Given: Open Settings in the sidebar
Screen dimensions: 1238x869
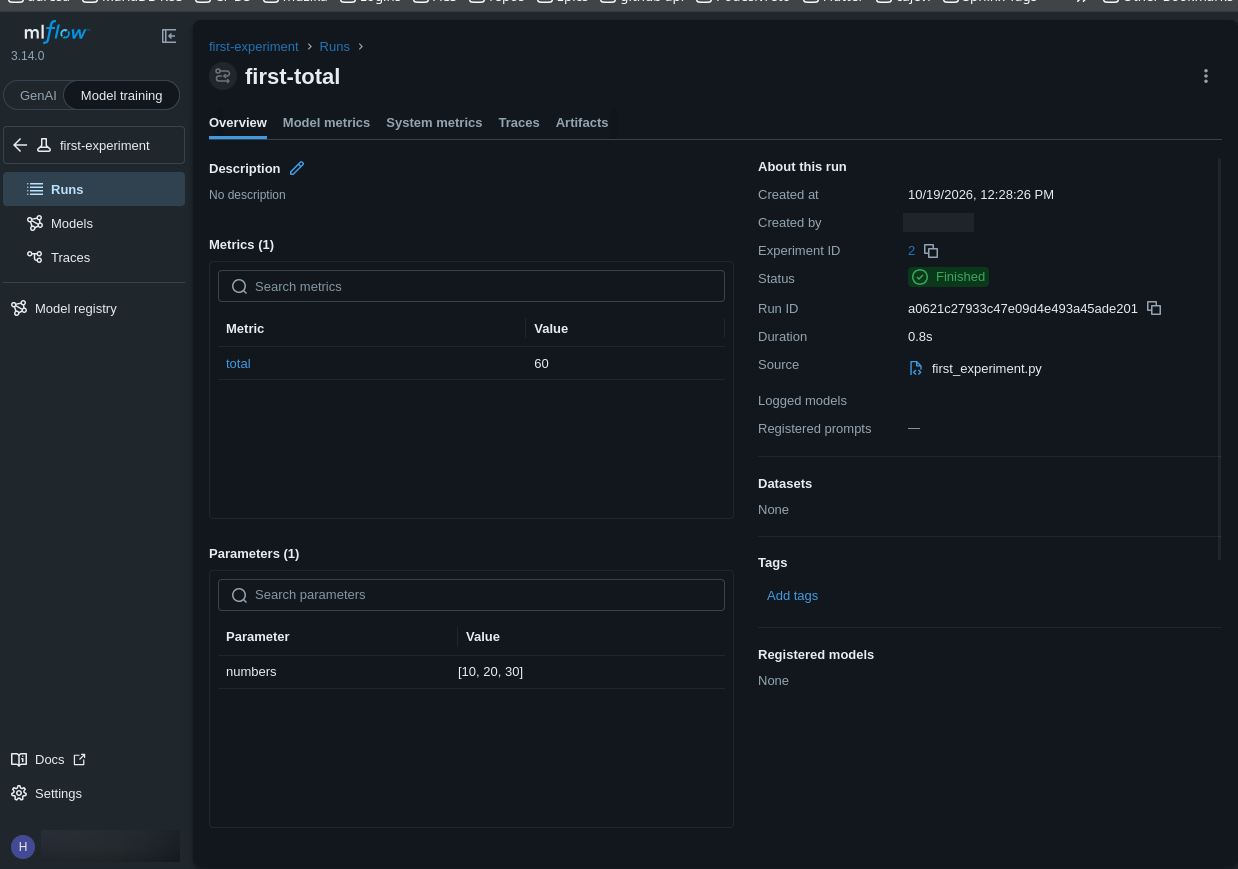Looking at the screenshot, I should 46,793.
